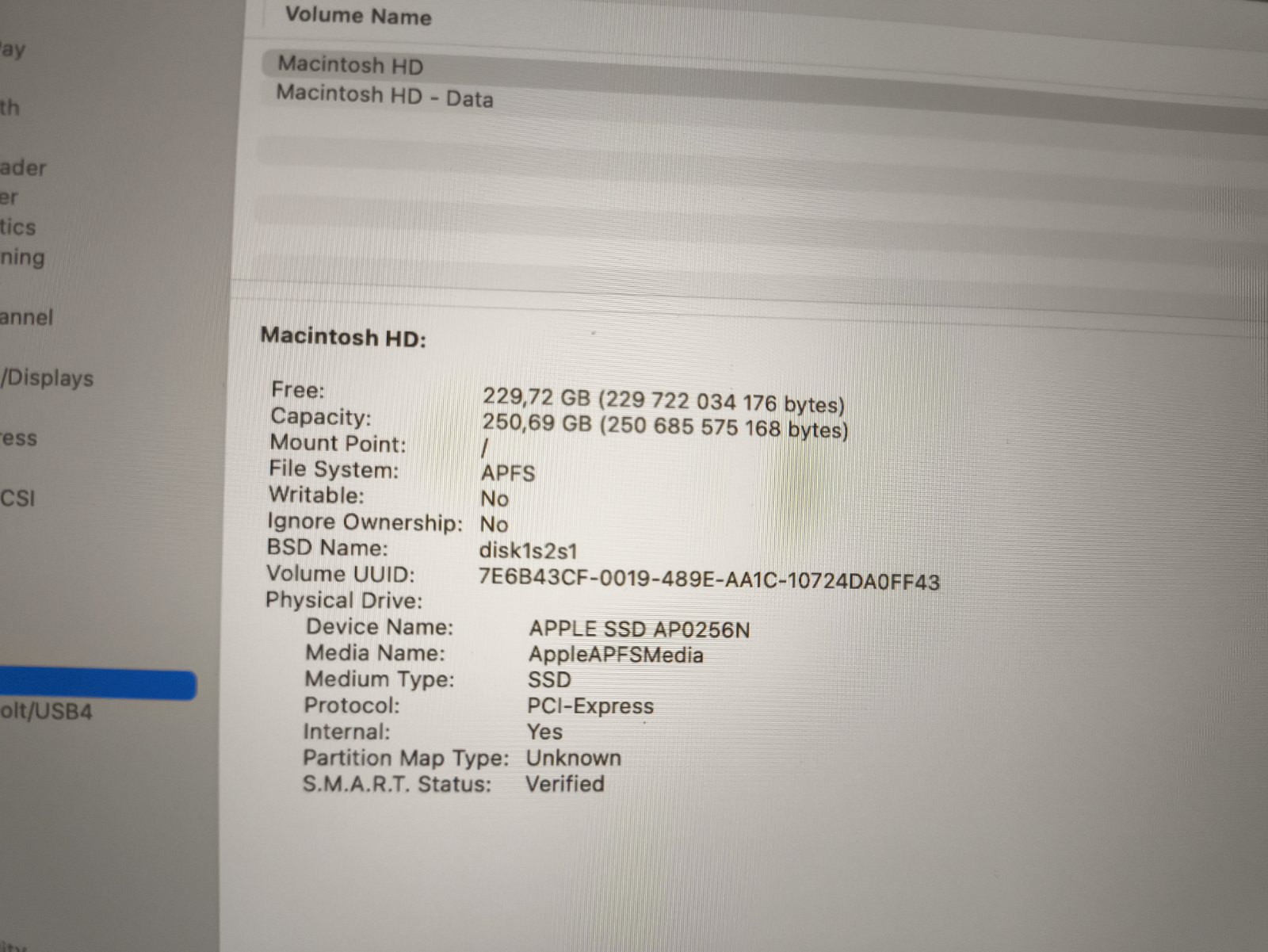Select the NVMExpress sidebar entry

tap(19, 438)
